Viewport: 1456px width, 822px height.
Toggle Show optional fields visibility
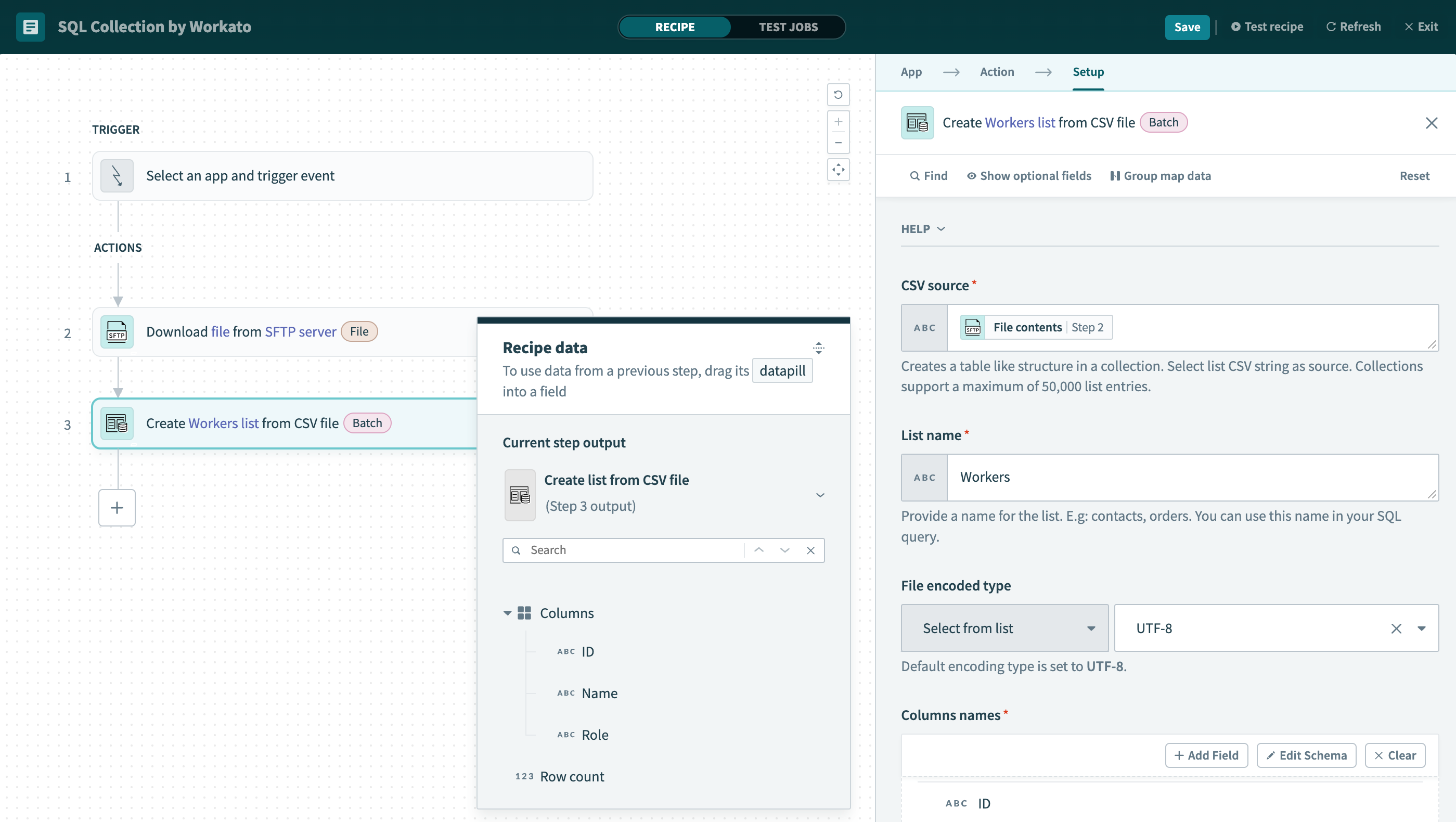pyautogui.click(x=1029, y=175)
